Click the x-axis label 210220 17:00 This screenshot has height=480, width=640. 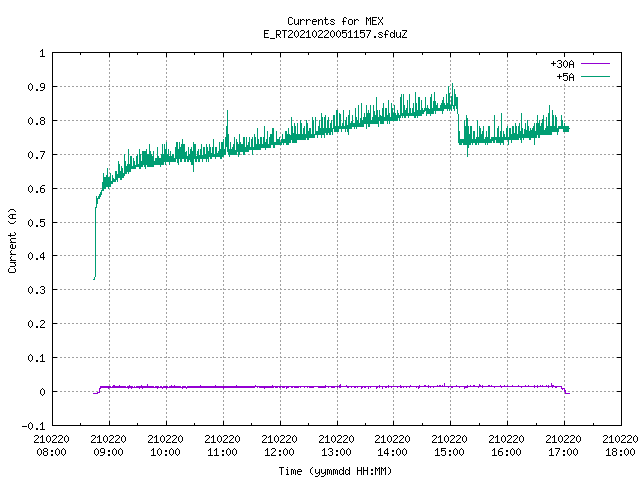click(563, 446)
